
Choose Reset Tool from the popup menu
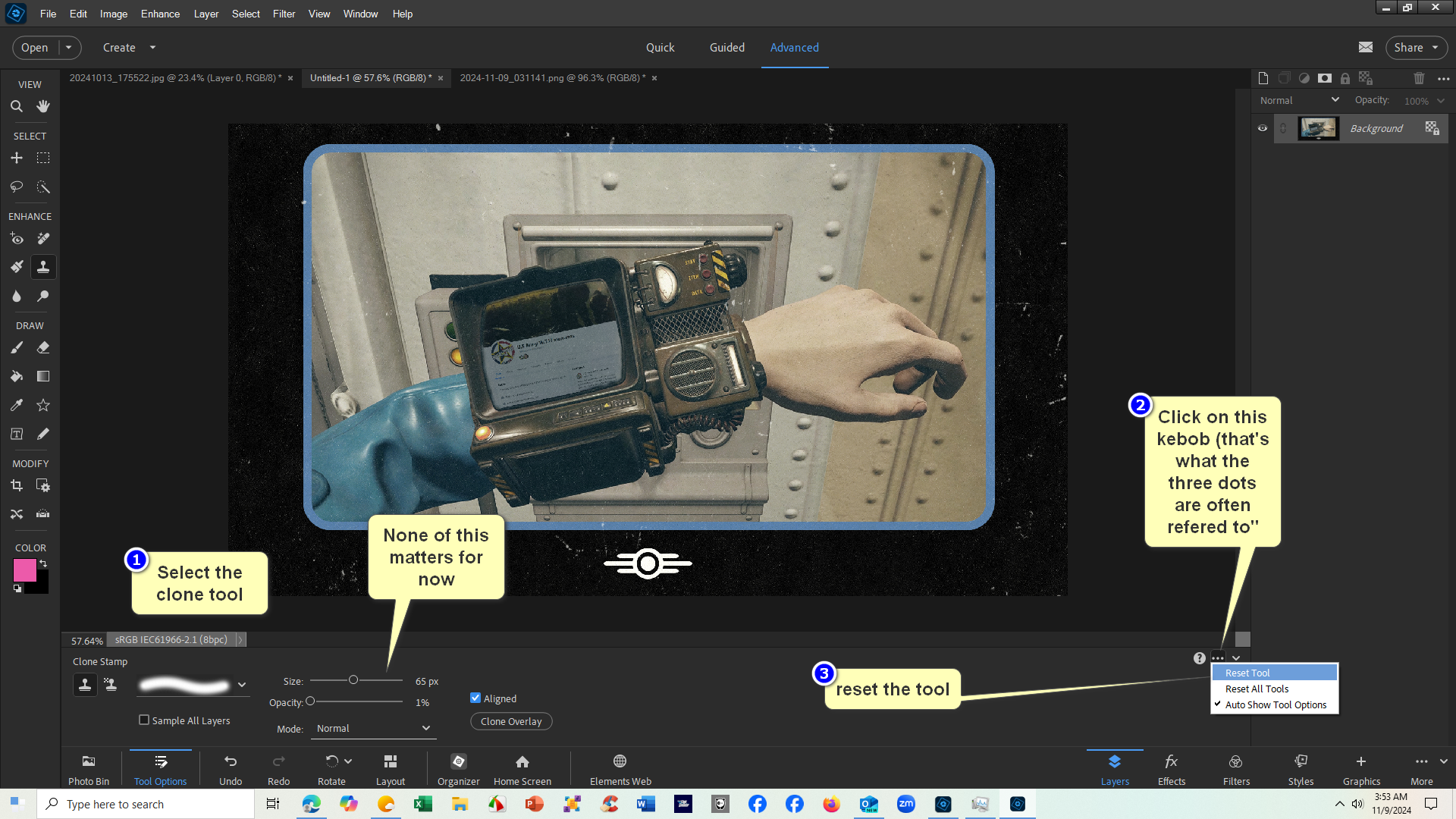pos(1247,673)
